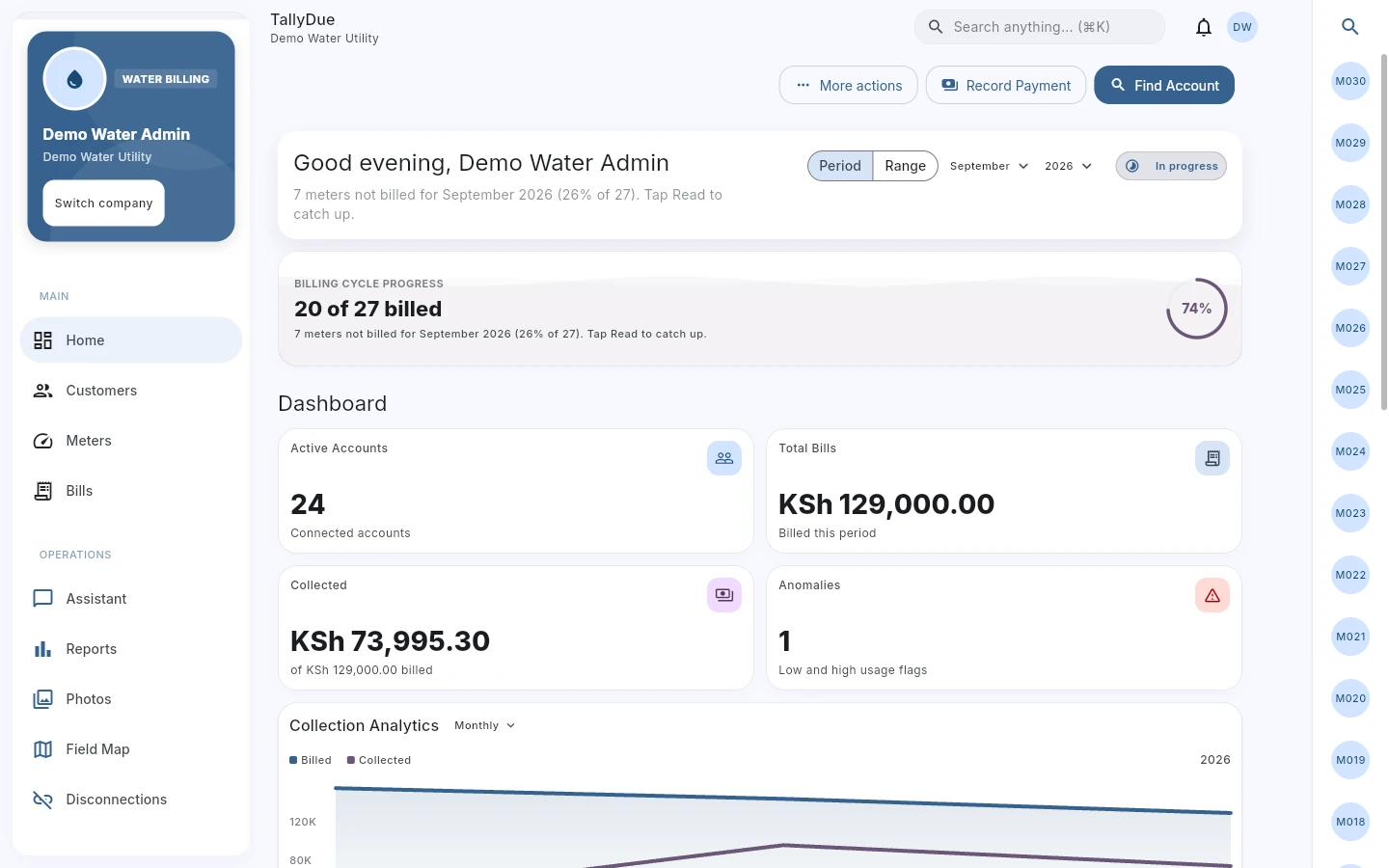Open meter M025 badge

[1350, 390]
